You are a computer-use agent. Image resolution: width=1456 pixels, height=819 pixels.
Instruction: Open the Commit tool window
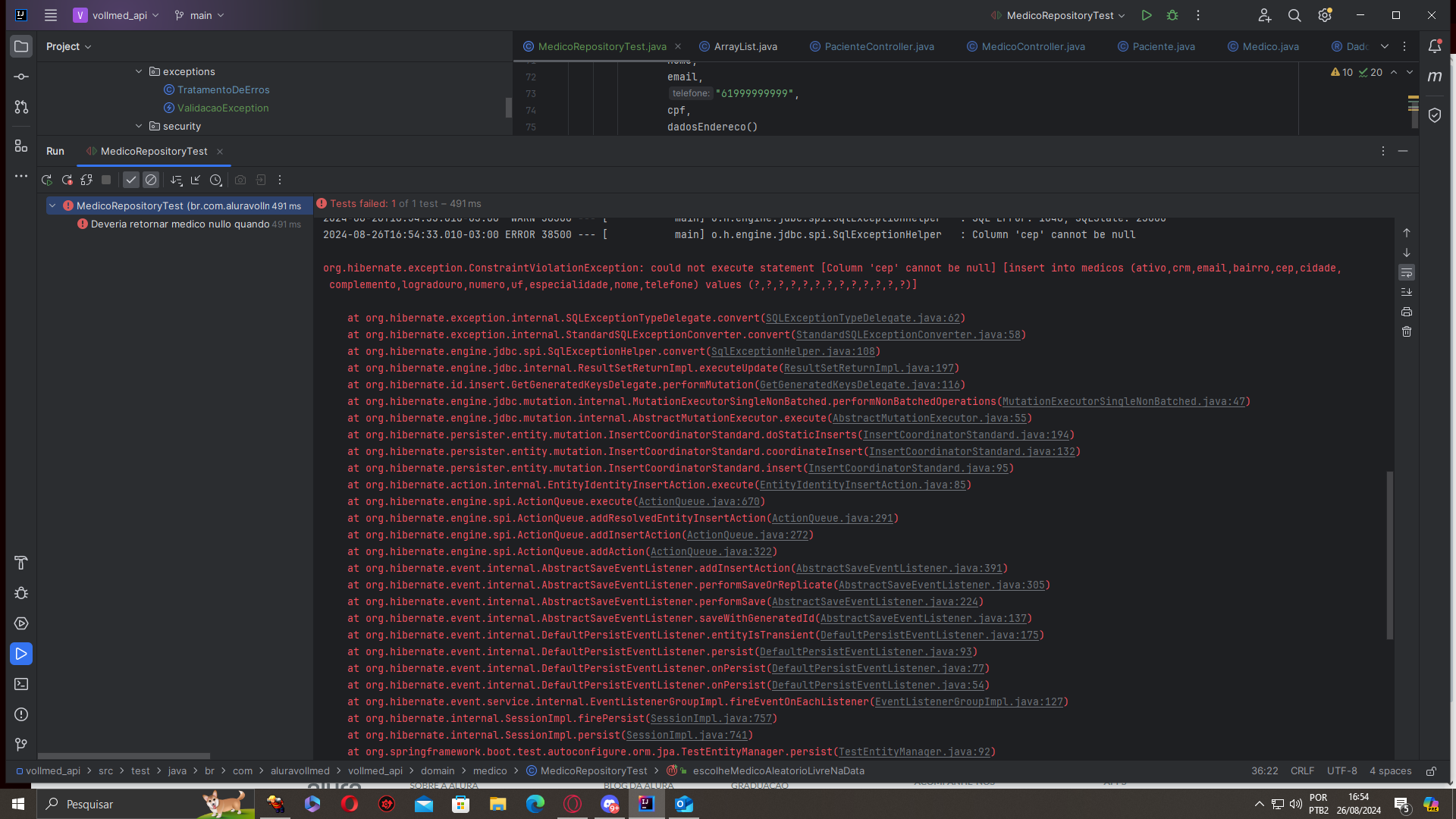pyautogui.click(x=21, y=77)
